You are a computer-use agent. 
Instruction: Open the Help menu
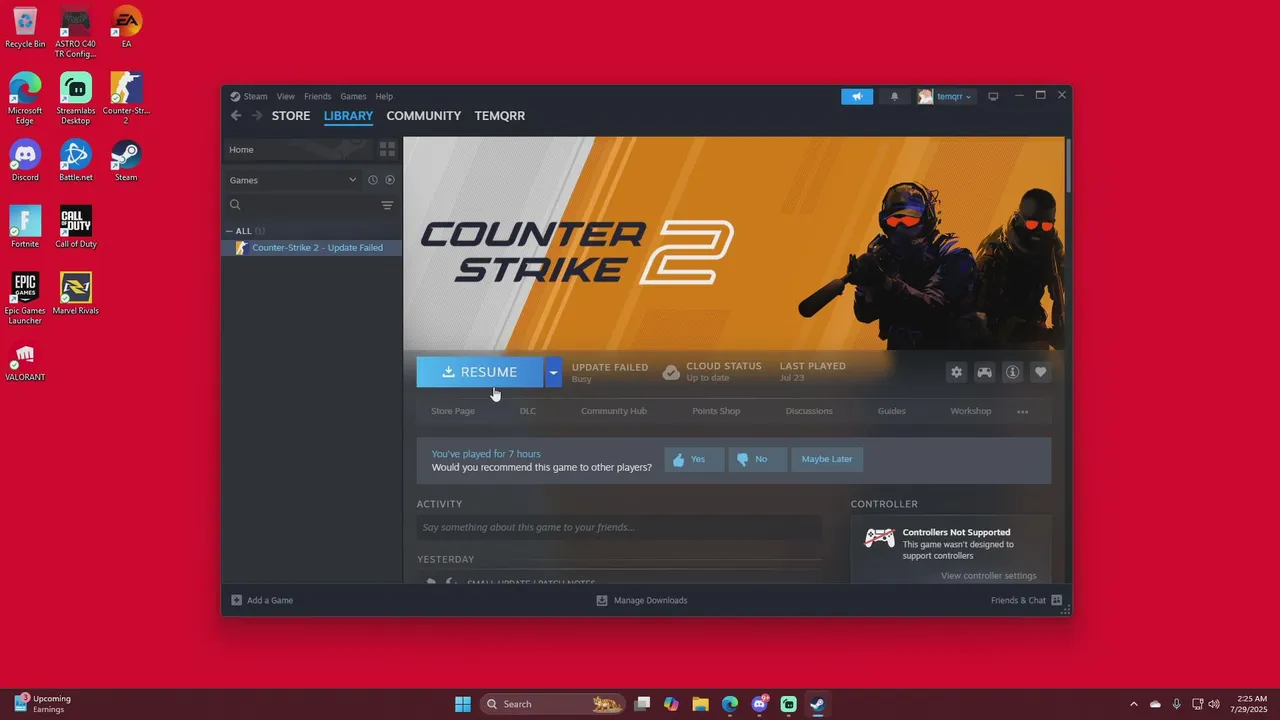(x=384, y=97)
